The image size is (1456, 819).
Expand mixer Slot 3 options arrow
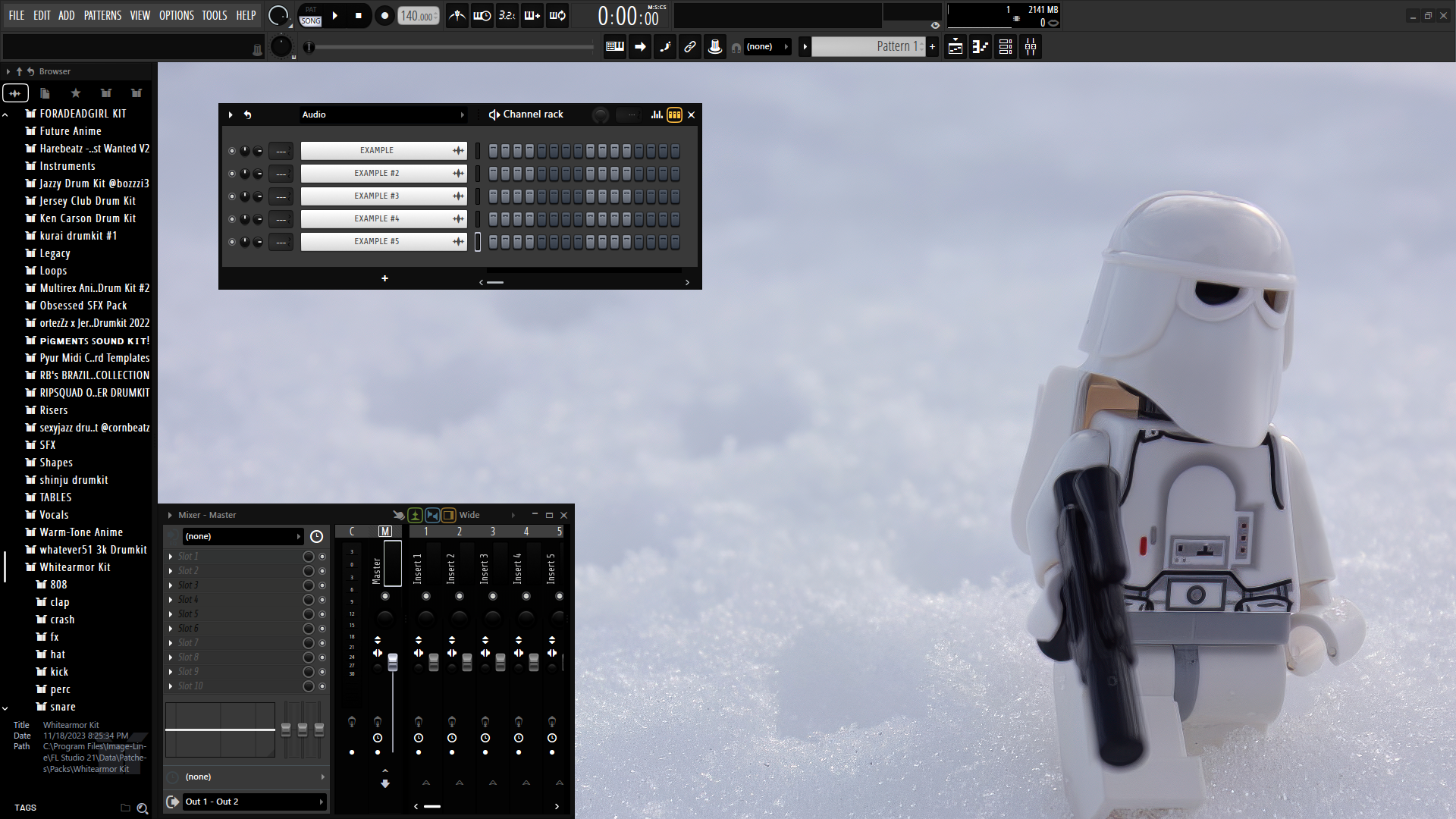click(x=171, y=585)
